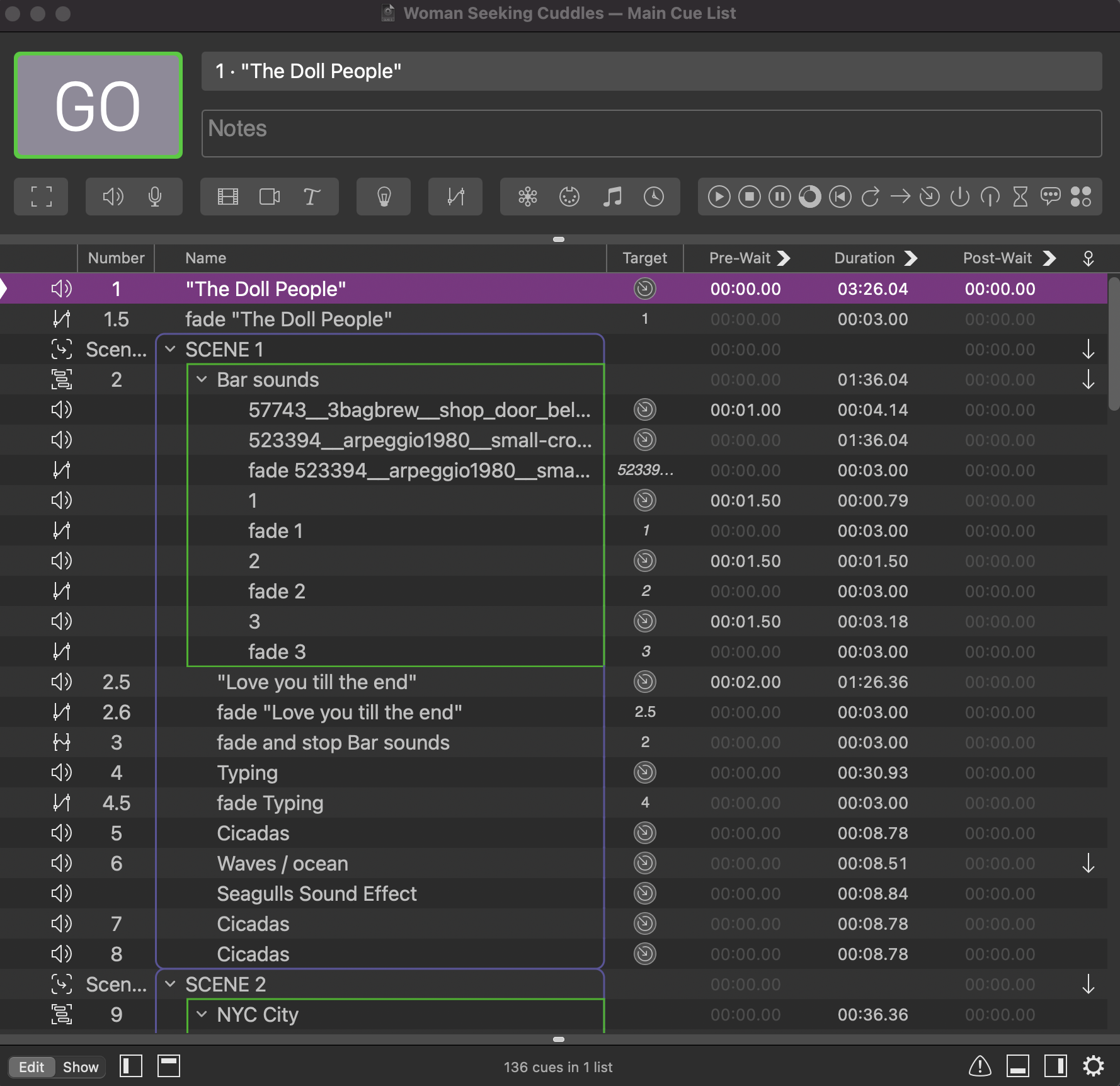The width and height of the screenshot is (1120, 1086).
Task: Toggle the bottom inspector panel
Action: 1018,1066
